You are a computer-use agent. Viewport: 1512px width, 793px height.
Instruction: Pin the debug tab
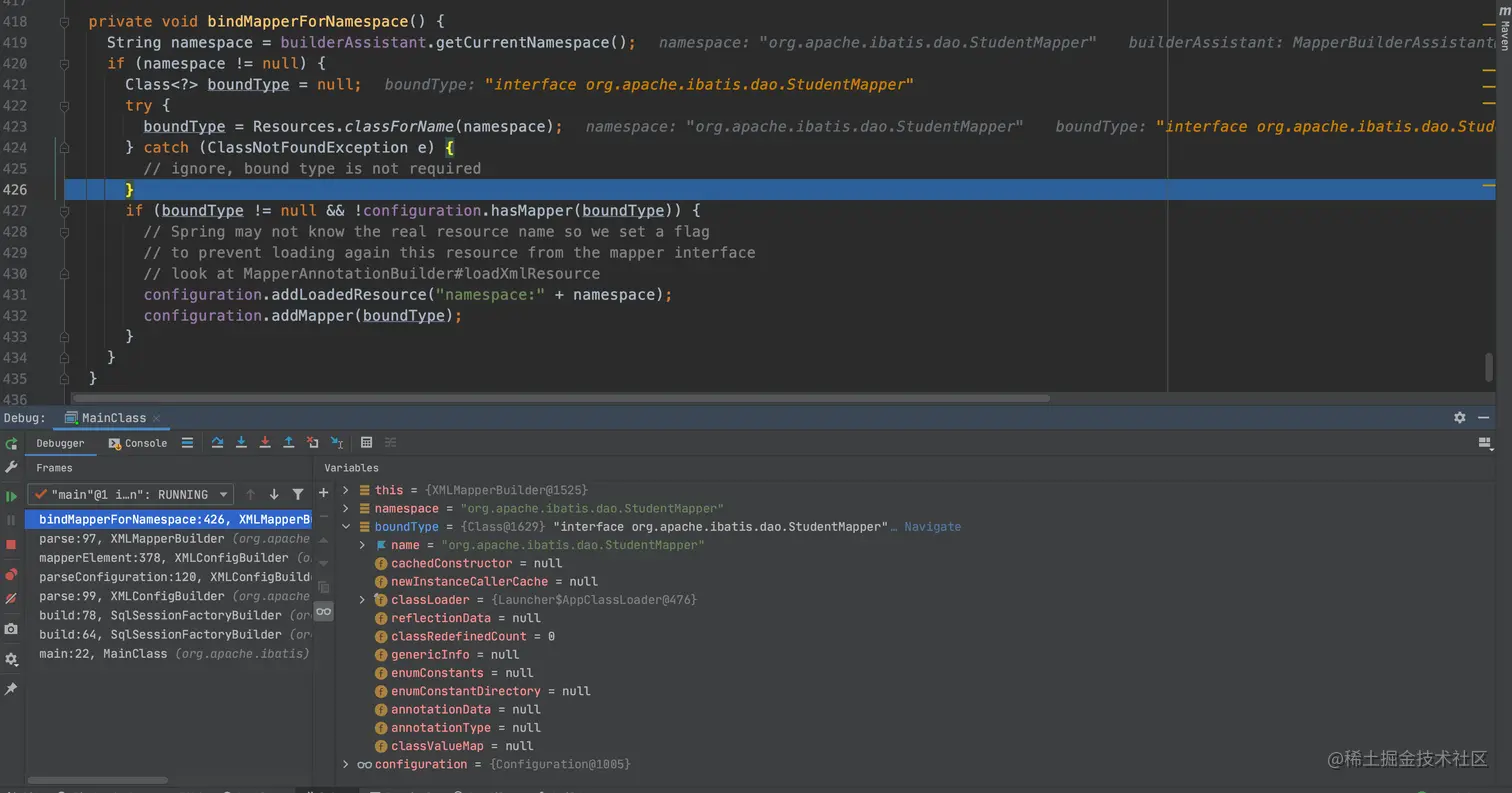pyautogui.click(x=11, y=689)
